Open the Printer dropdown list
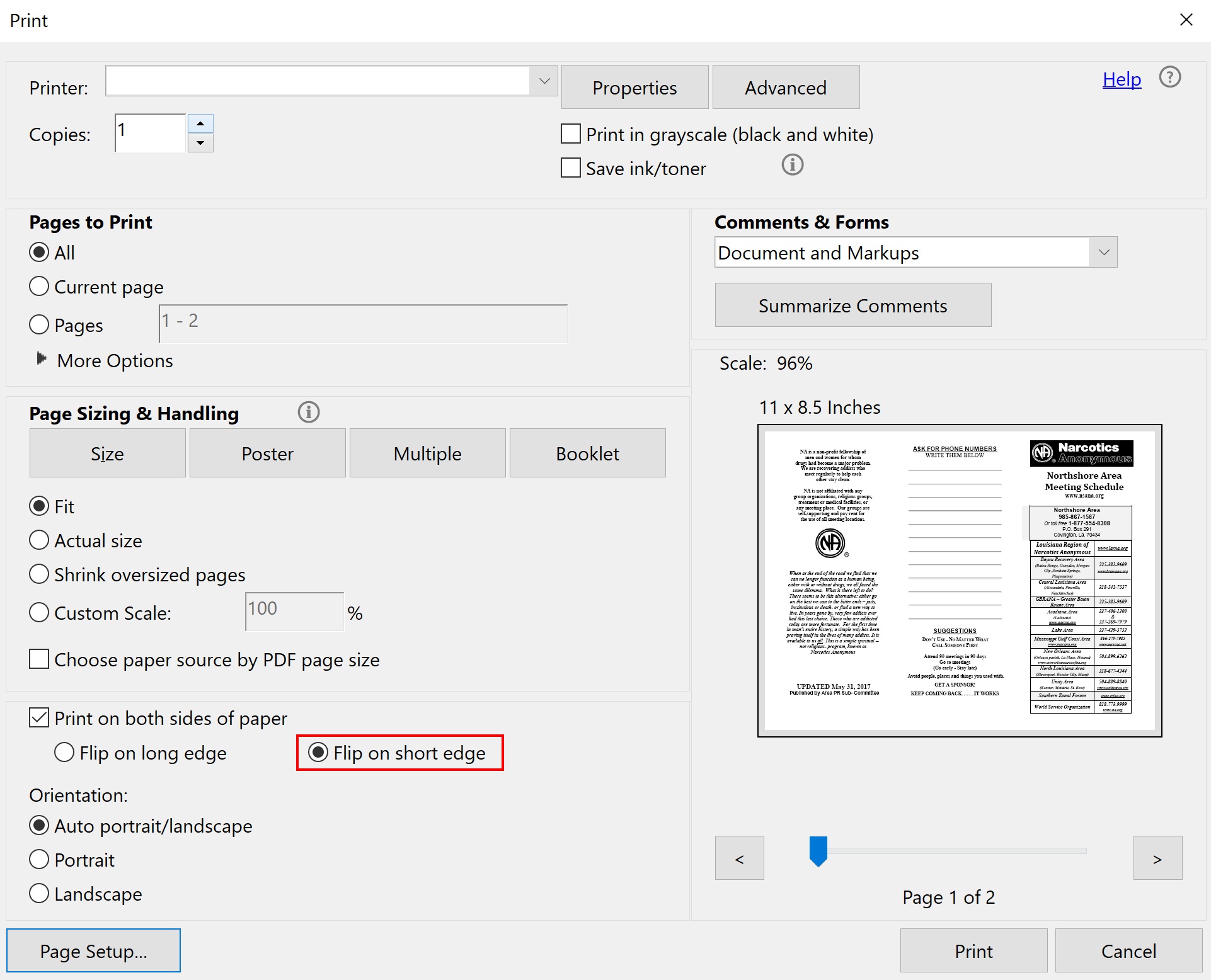Image resolution: width=1211 pixels, height=980 pixels. tap(544, 81)
